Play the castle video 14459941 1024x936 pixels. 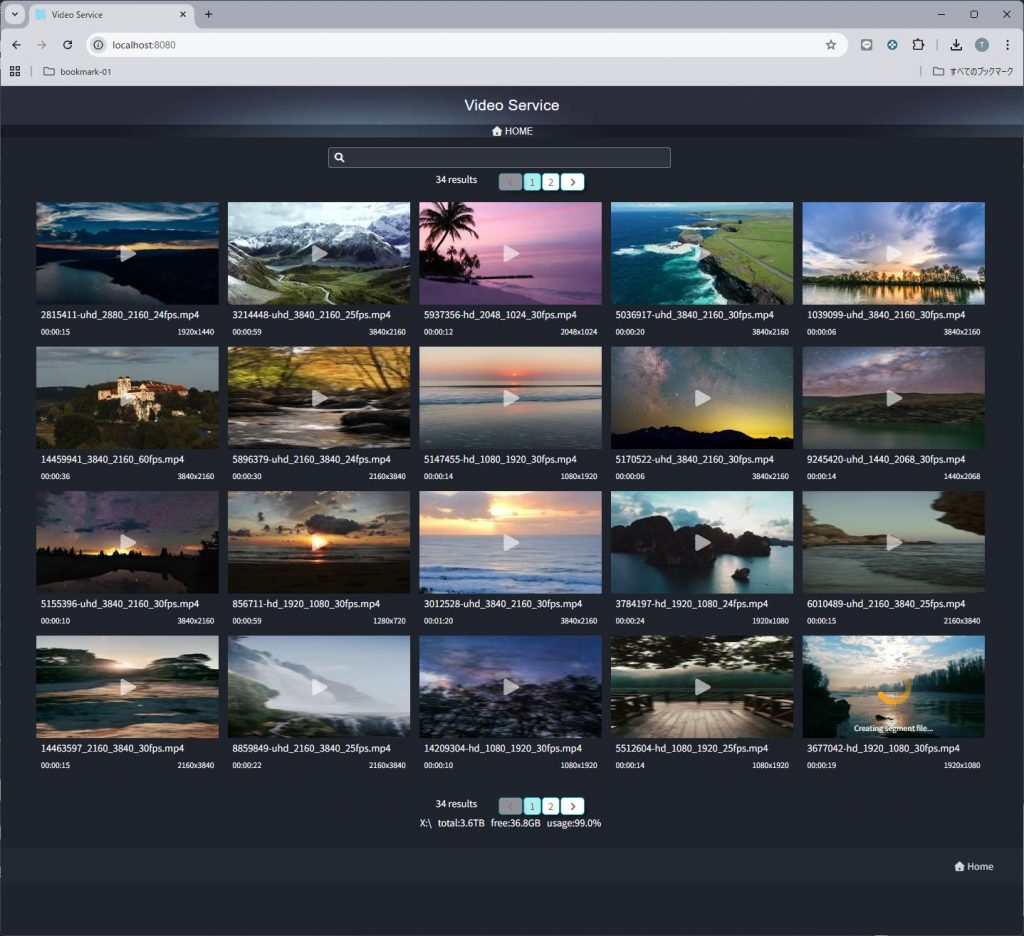click(127, 398)
